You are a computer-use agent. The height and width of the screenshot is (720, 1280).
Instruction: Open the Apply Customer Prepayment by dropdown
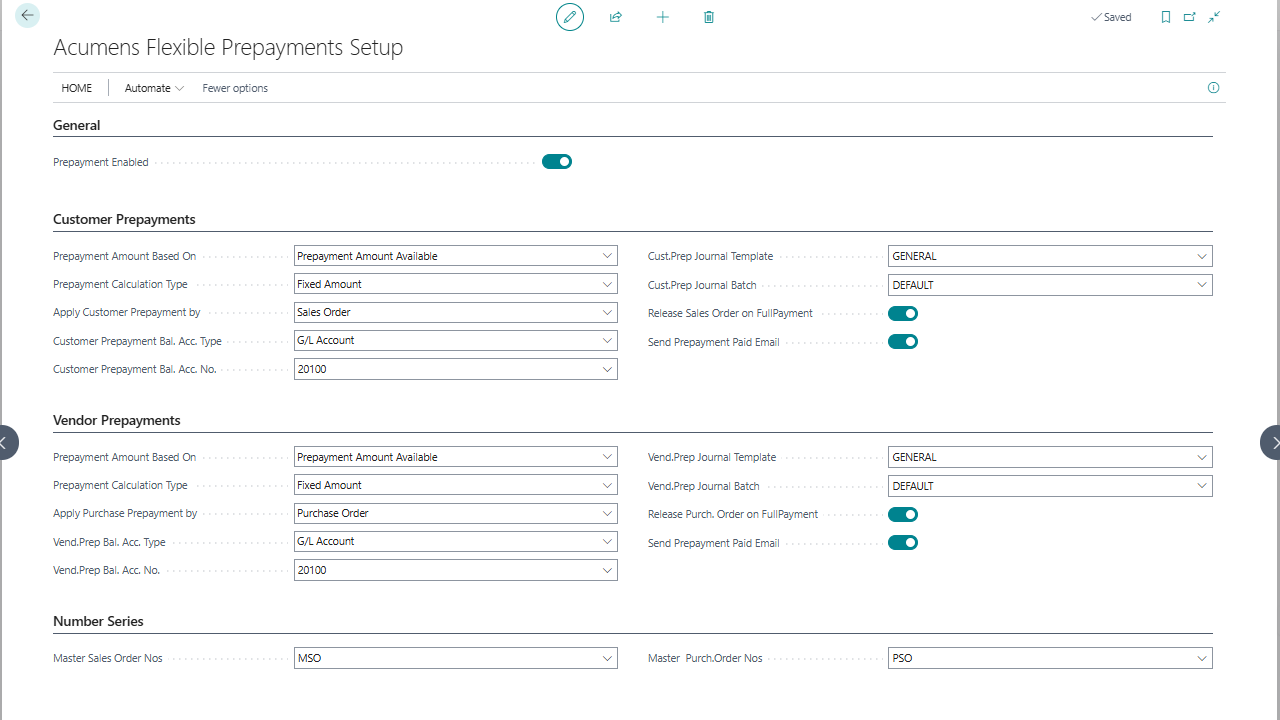(x=607, y=311)
